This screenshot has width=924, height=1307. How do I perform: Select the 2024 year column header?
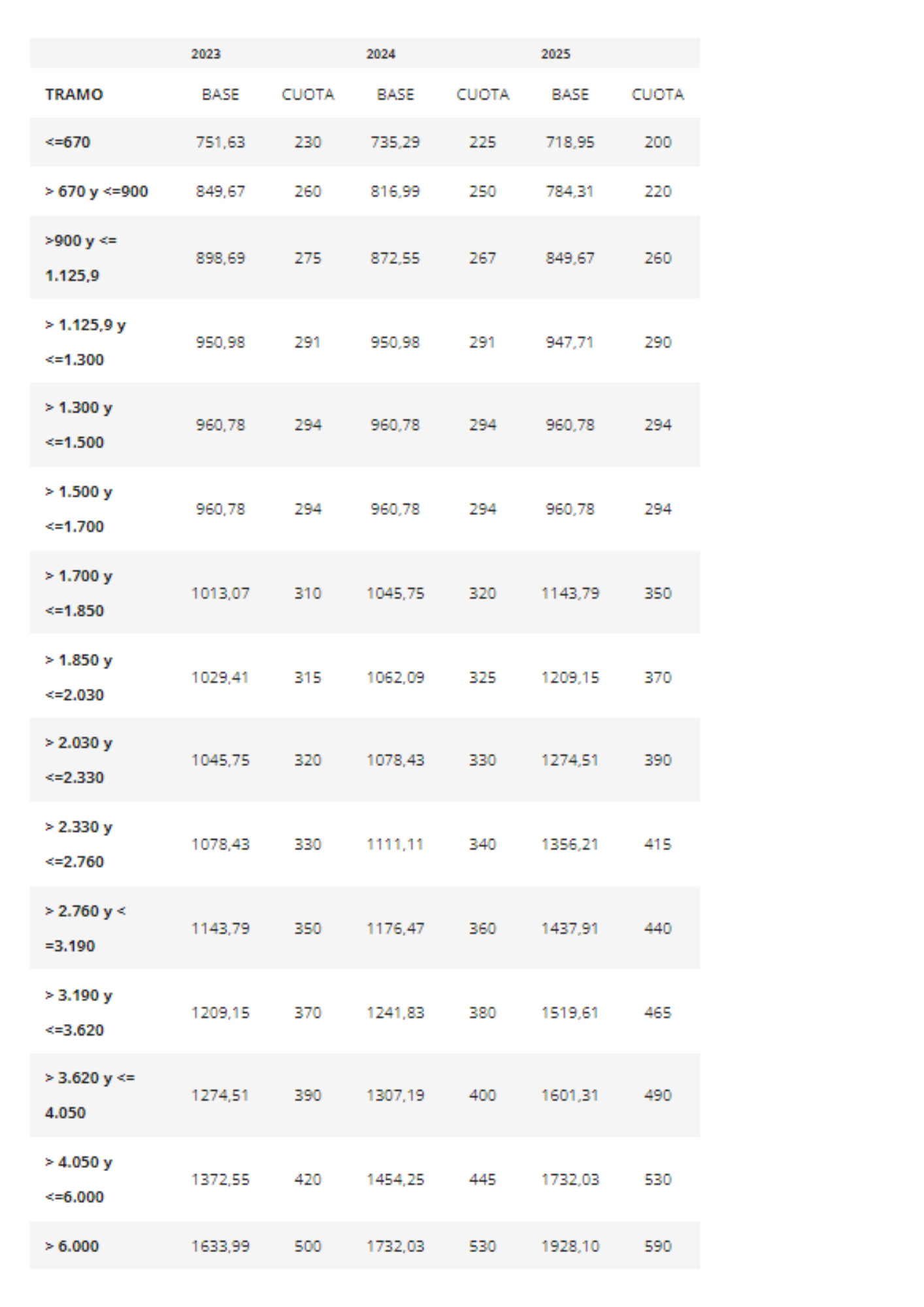click(x=380, y=54)
